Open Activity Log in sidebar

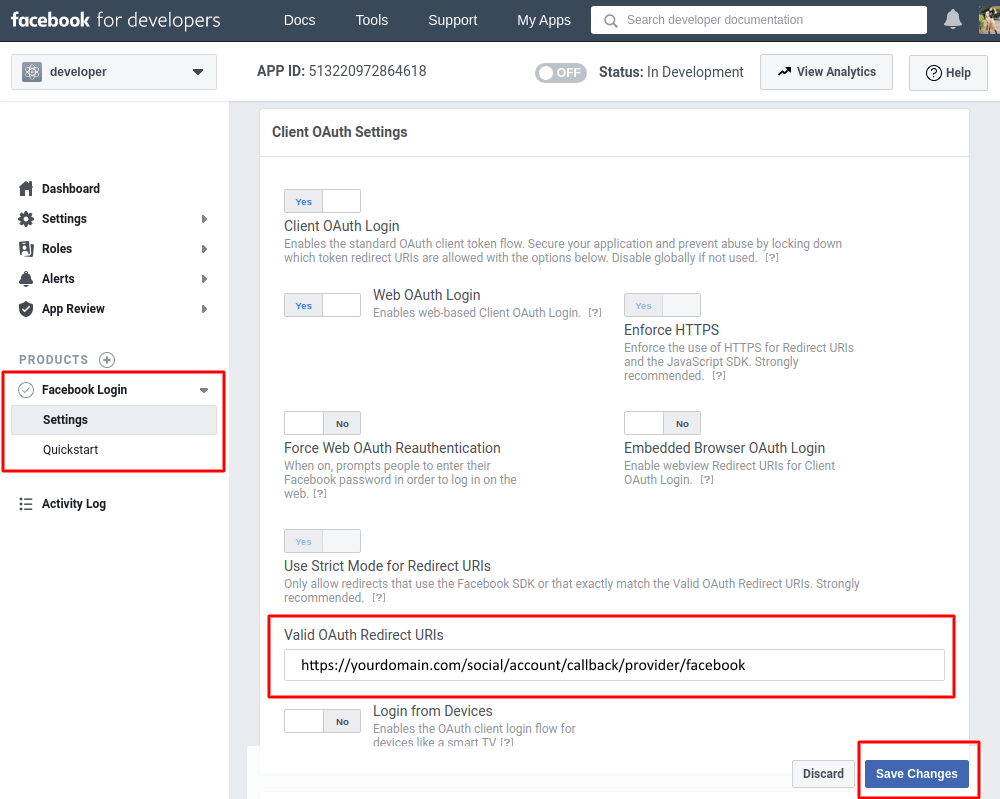pyautogui.click(x=74, y=504)
